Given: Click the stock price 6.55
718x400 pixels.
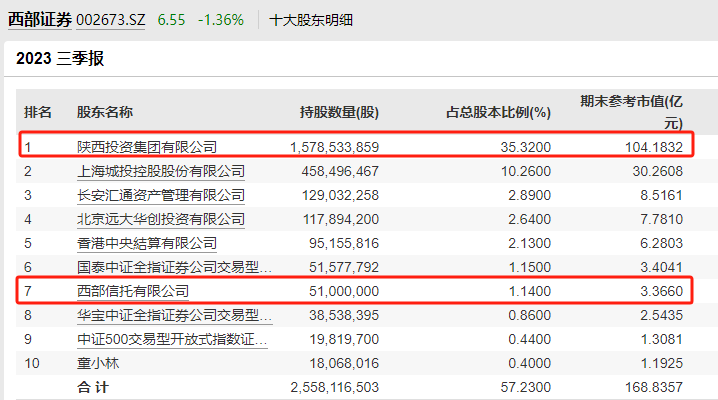Looking at the screenshot, I should click(171, 20).
